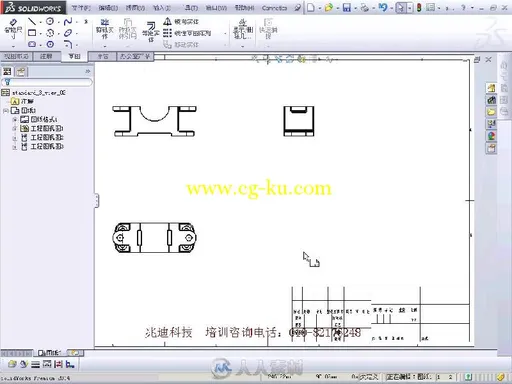Activate the Offset Entities tool
The height and width of the screenshot is (384, 512).
(x=150, y=32)
